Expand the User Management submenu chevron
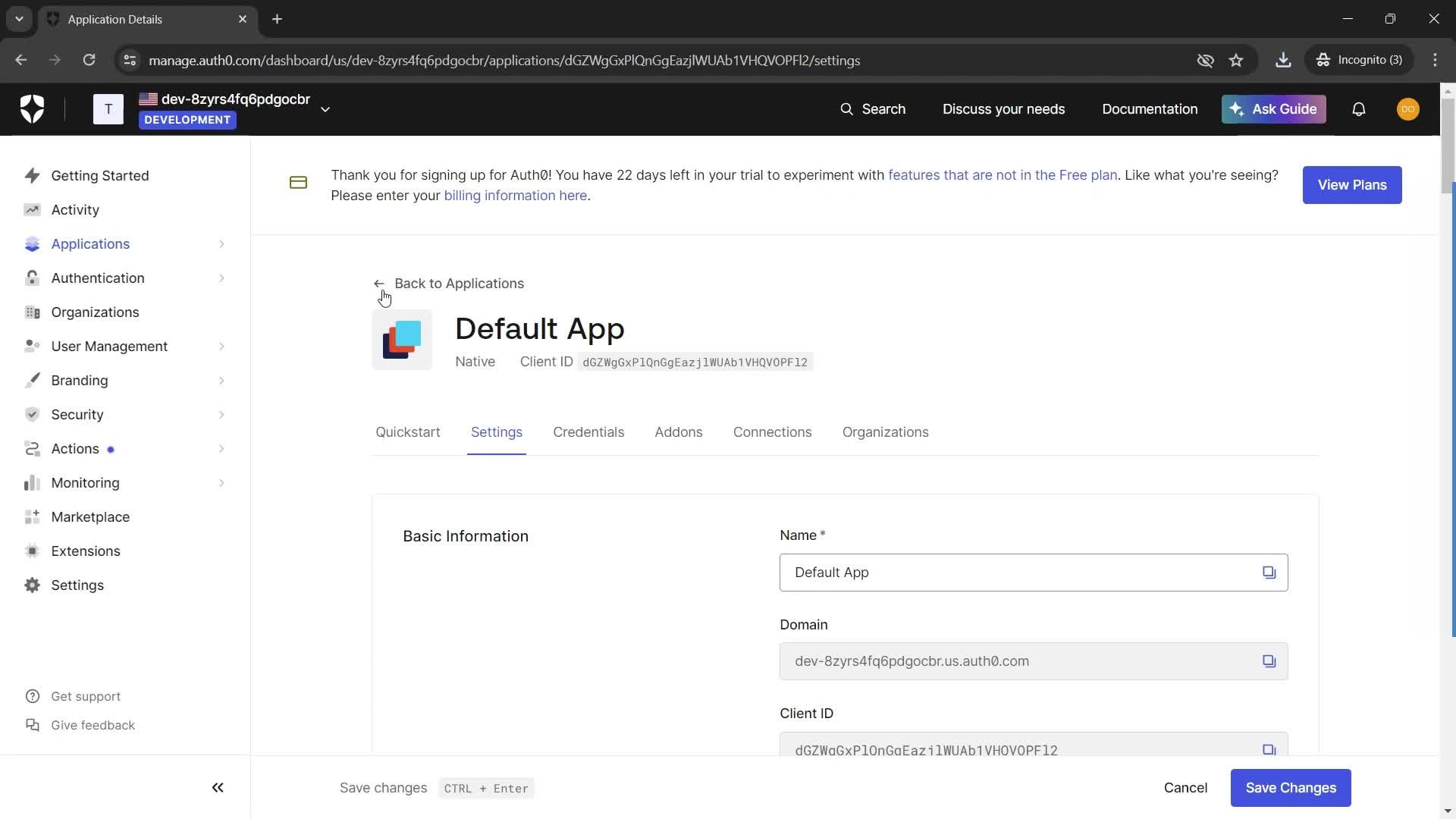The width and height of the screenshot is (1456, 819). (x=221, y=347)
